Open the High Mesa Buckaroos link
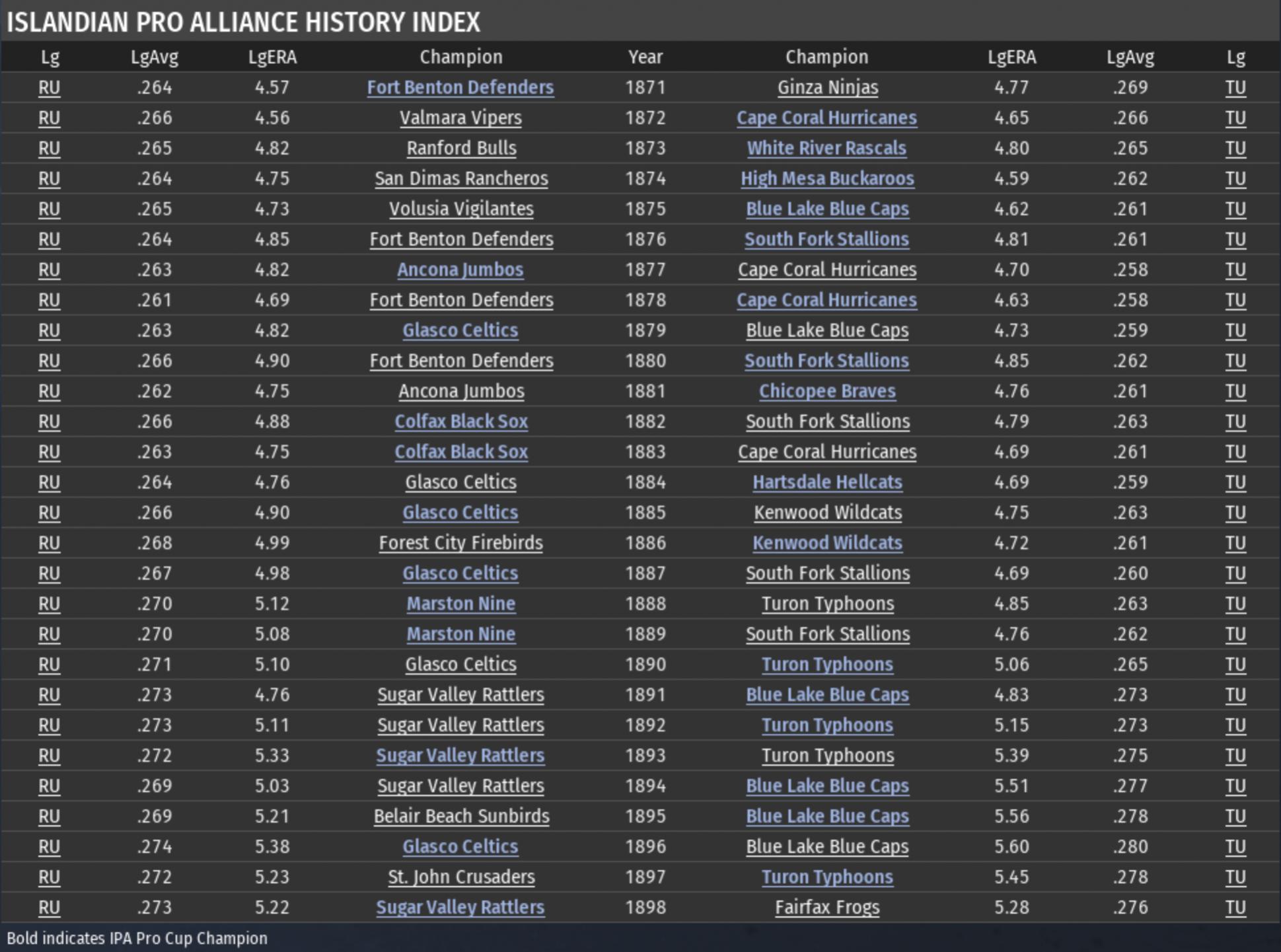 826,178
